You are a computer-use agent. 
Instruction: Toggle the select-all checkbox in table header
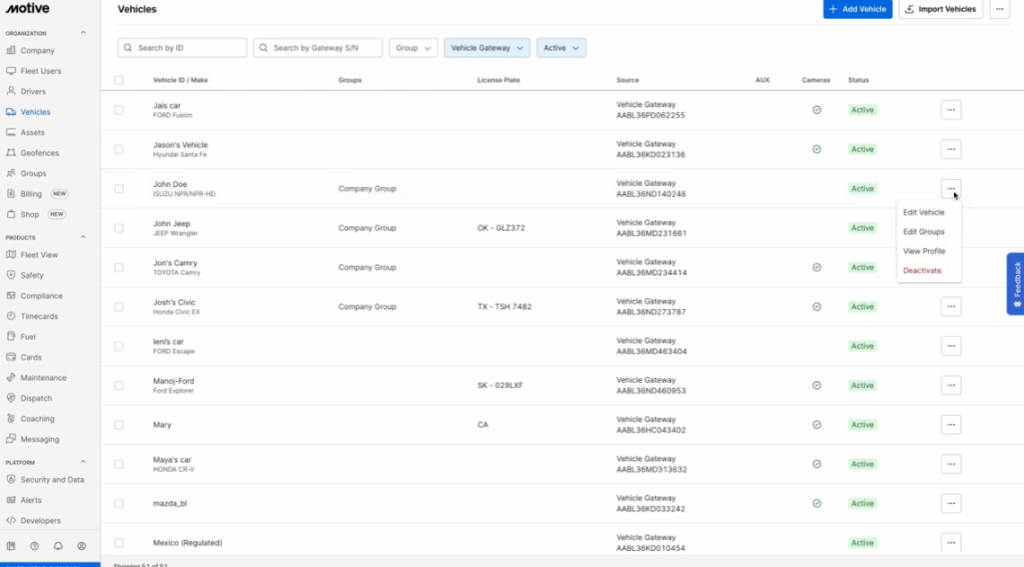[x=119, y=80]
